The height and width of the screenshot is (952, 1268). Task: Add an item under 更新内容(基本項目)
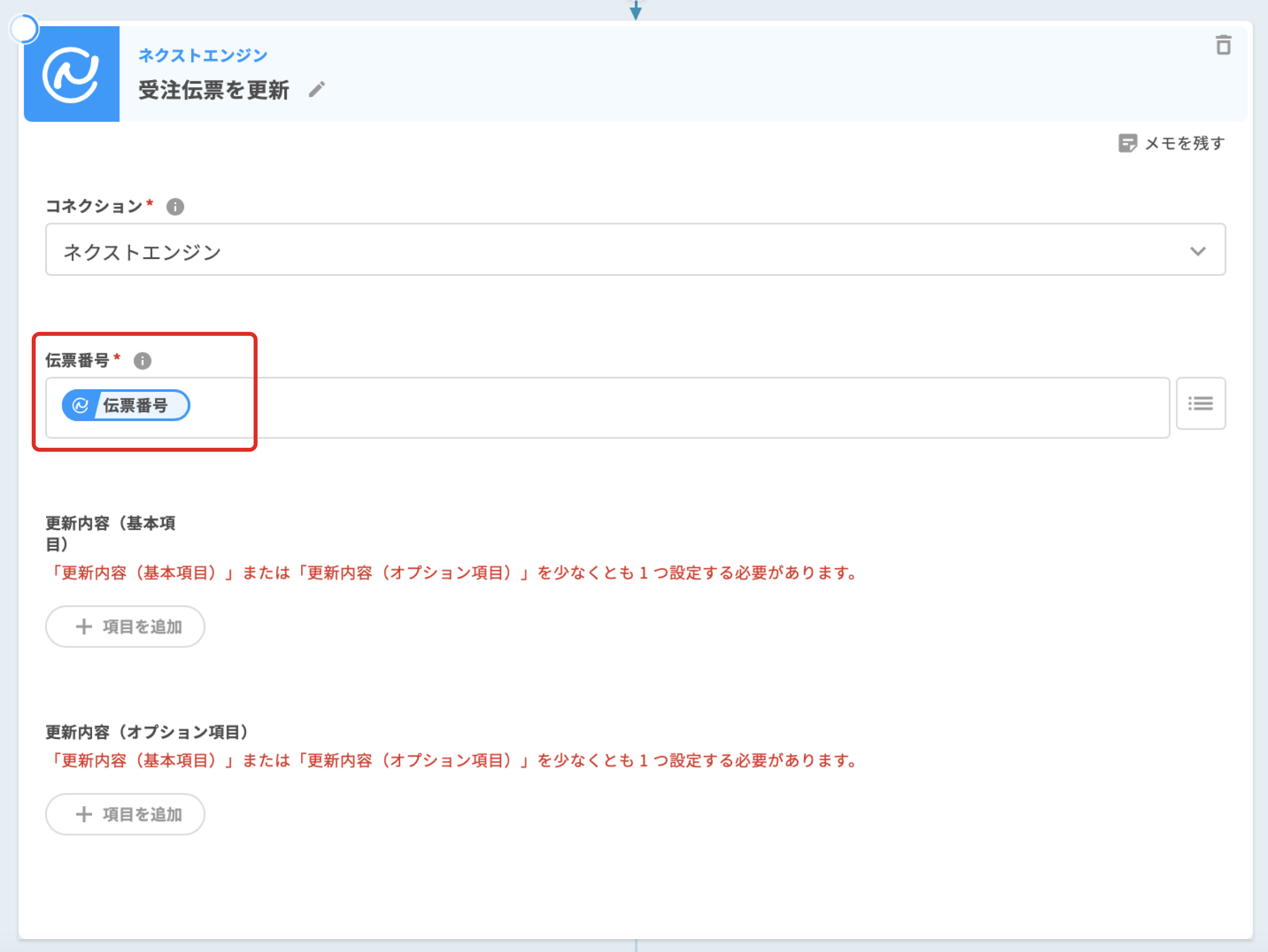pos(125,627)
